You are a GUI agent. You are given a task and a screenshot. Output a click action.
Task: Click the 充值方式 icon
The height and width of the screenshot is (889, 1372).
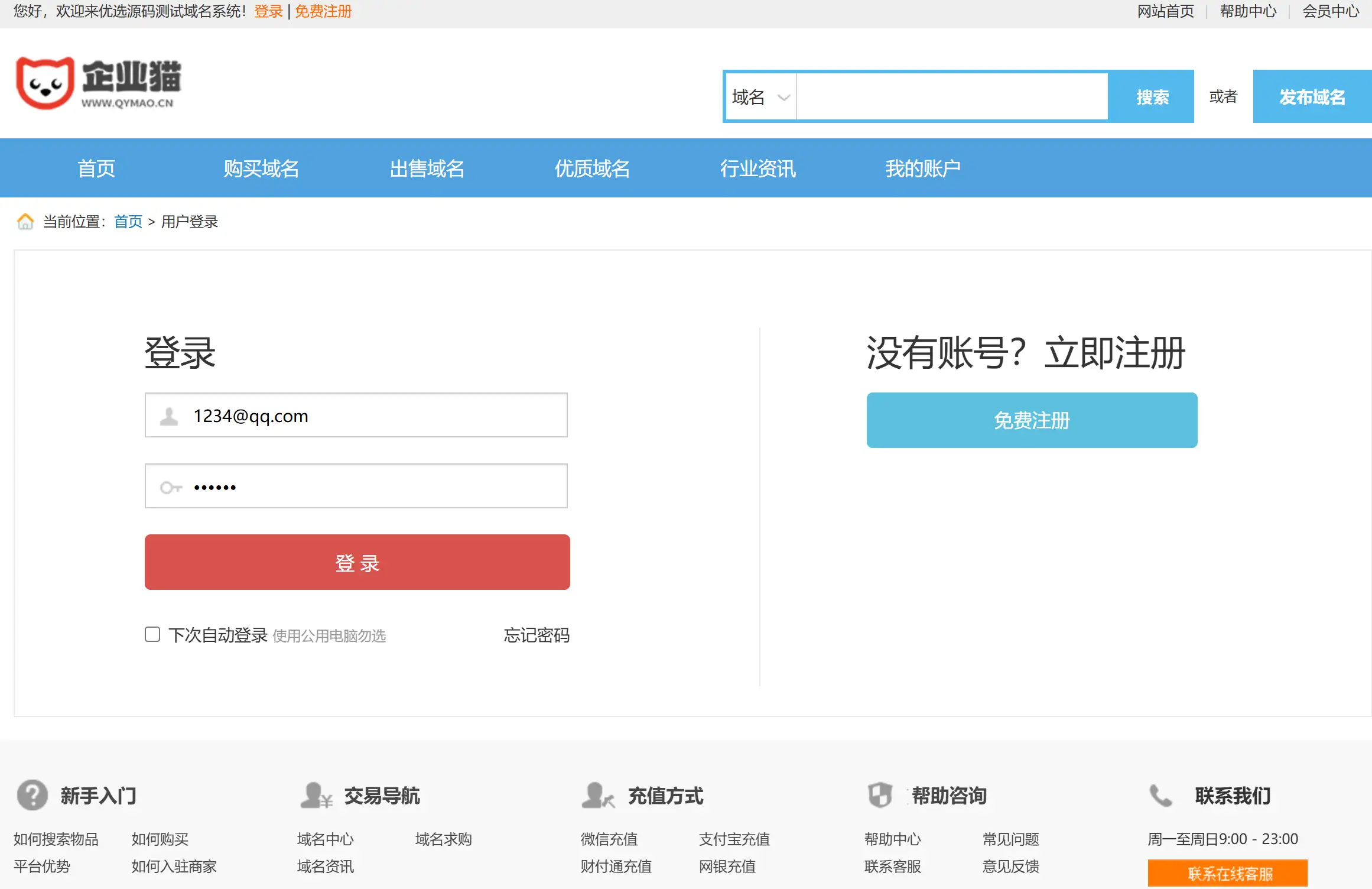[596, 796]
